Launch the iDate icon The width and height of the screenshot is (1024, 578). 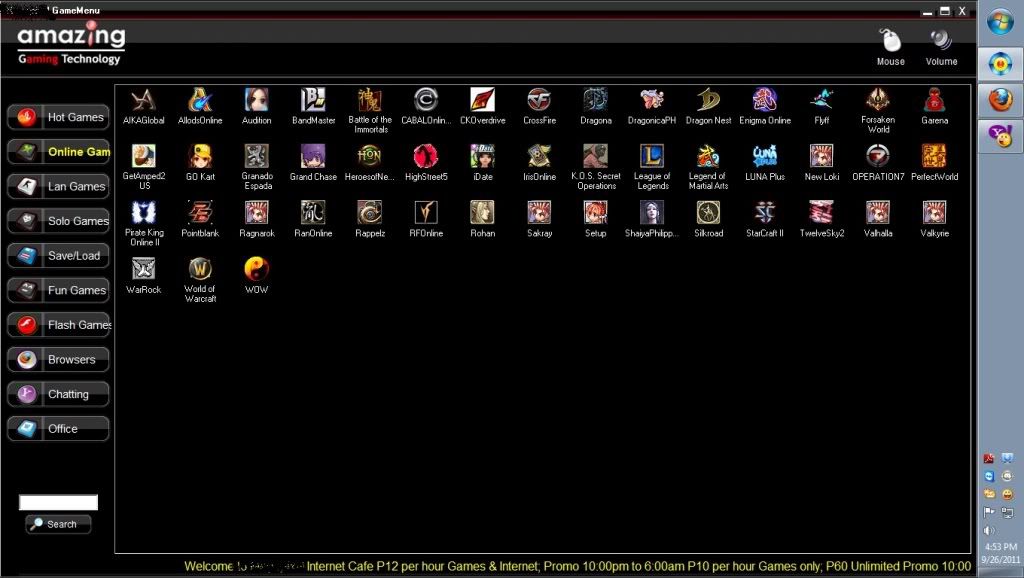point(483,157)
